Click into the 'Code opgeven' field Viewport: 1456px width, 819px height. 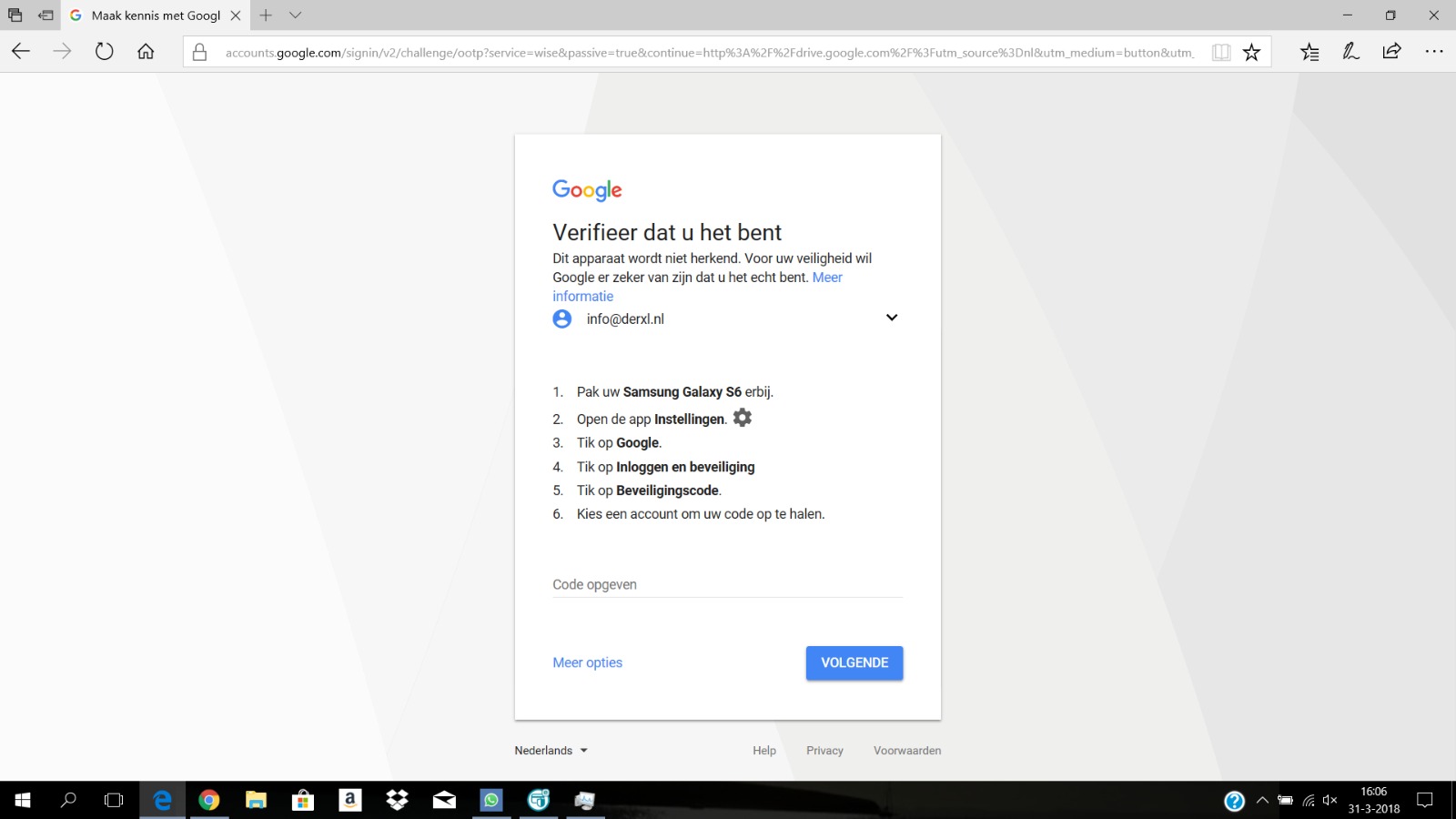pyautogui.click(x=726, y=584)
